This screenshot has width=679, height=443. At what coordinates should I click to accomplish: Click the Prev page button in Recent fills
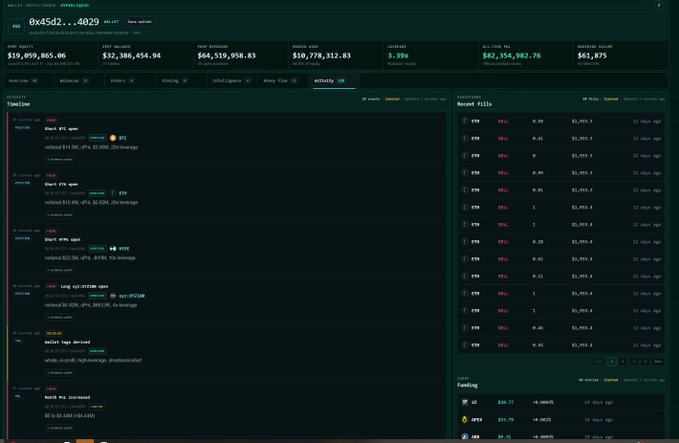tap(598, 361)
